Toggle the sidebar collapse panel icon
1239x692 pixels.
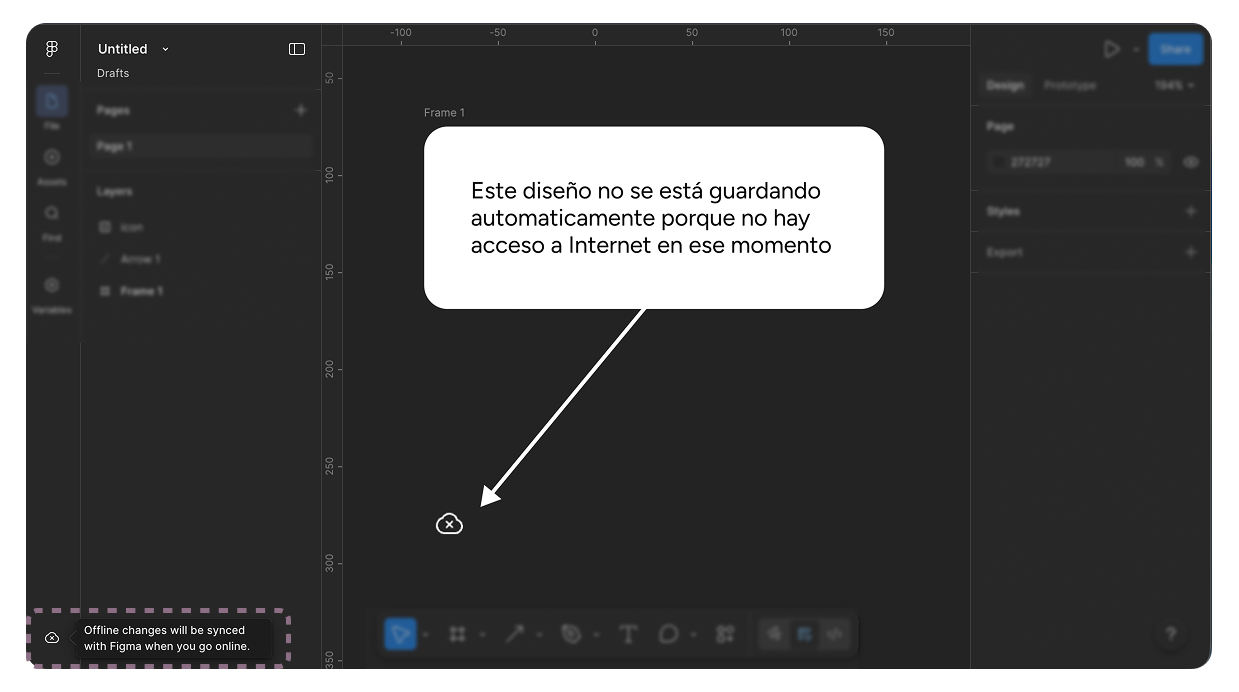[x=297, y=49]
